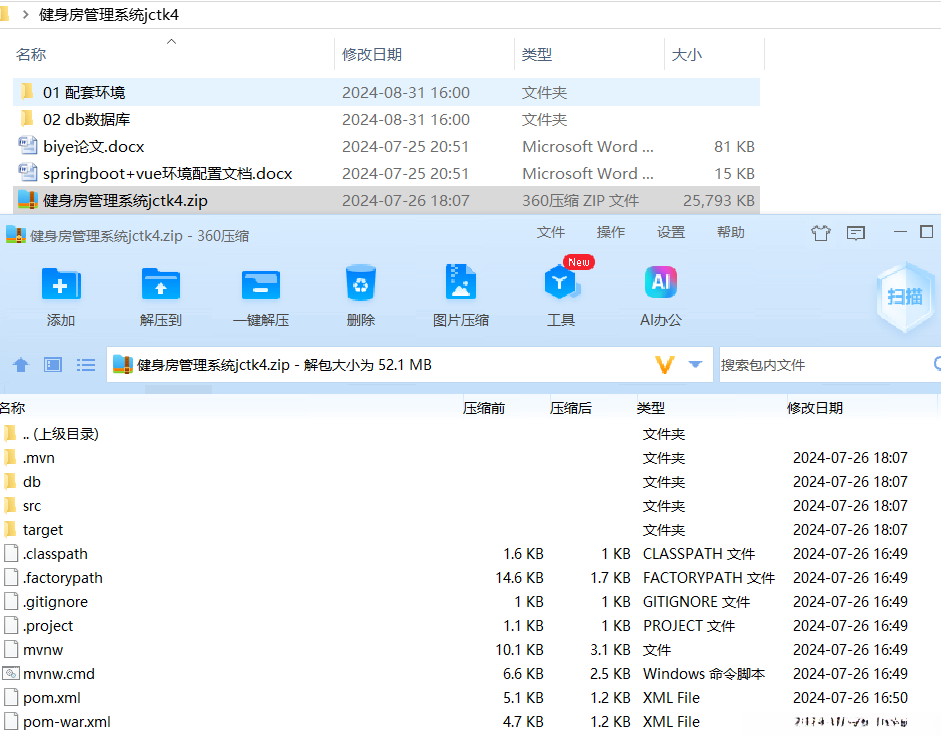Select the src folder in archive
941x741 pixels.
pyautogui.click(x=468, y=506)
